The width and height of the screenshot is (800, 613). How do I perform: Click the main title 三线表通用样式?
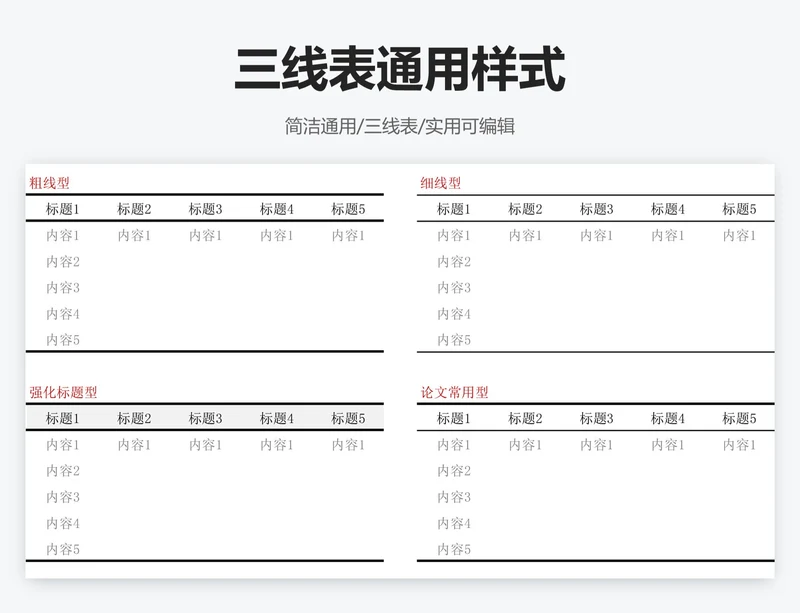tap(399, 69)
